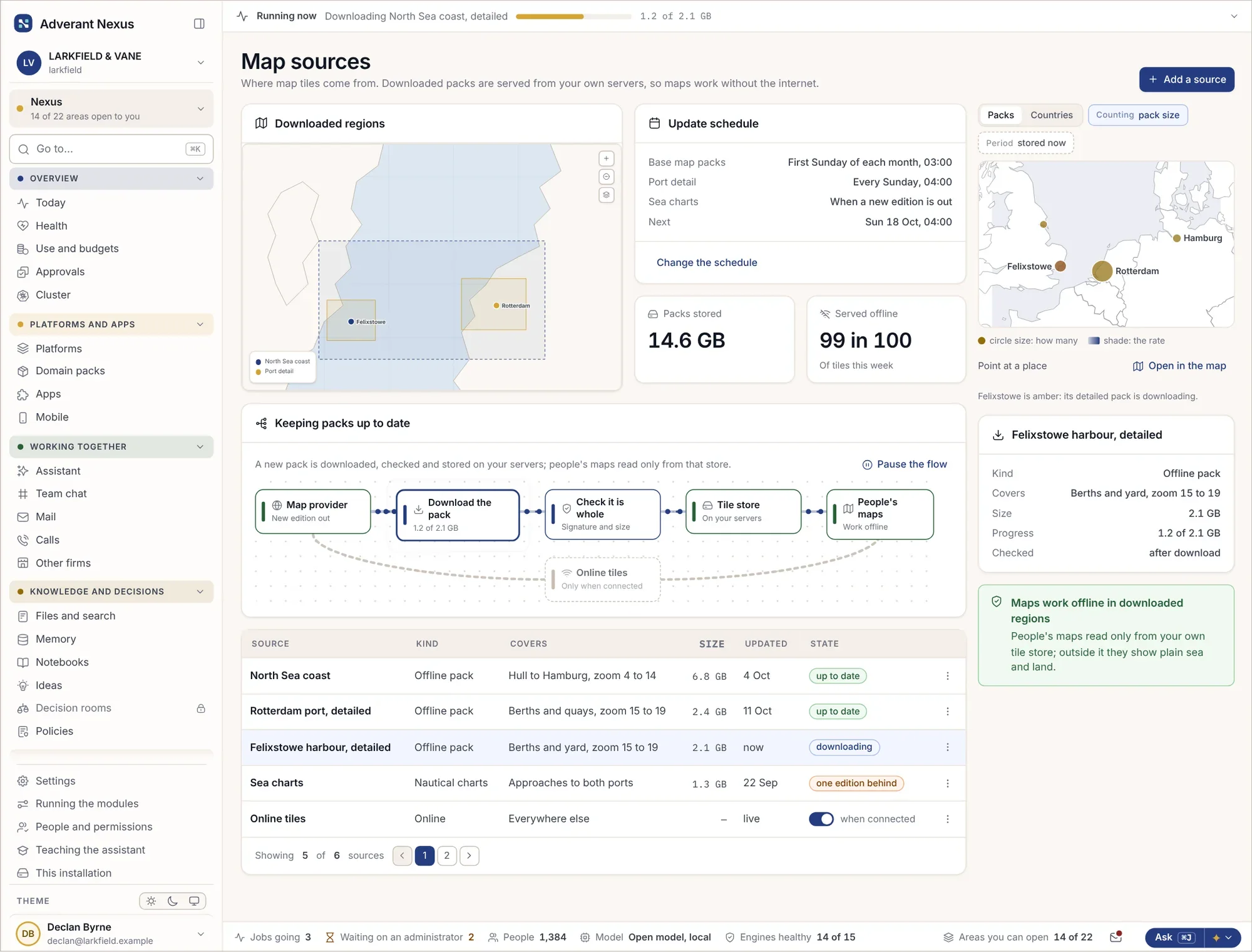Open Notebooks in the sidebar

[x=111, y=662]
